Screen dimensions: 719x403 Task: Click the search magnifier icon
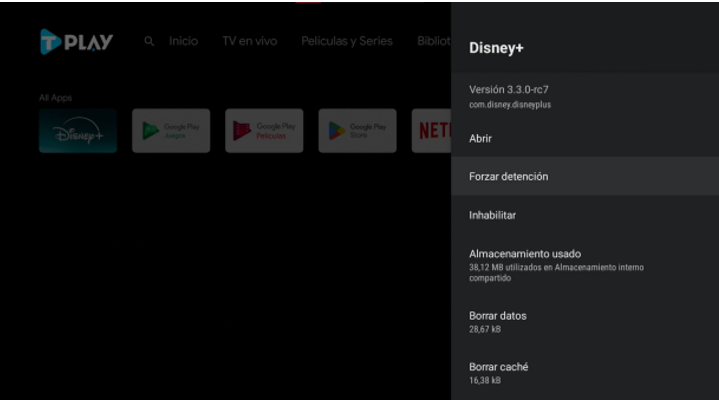coord(149,41)
